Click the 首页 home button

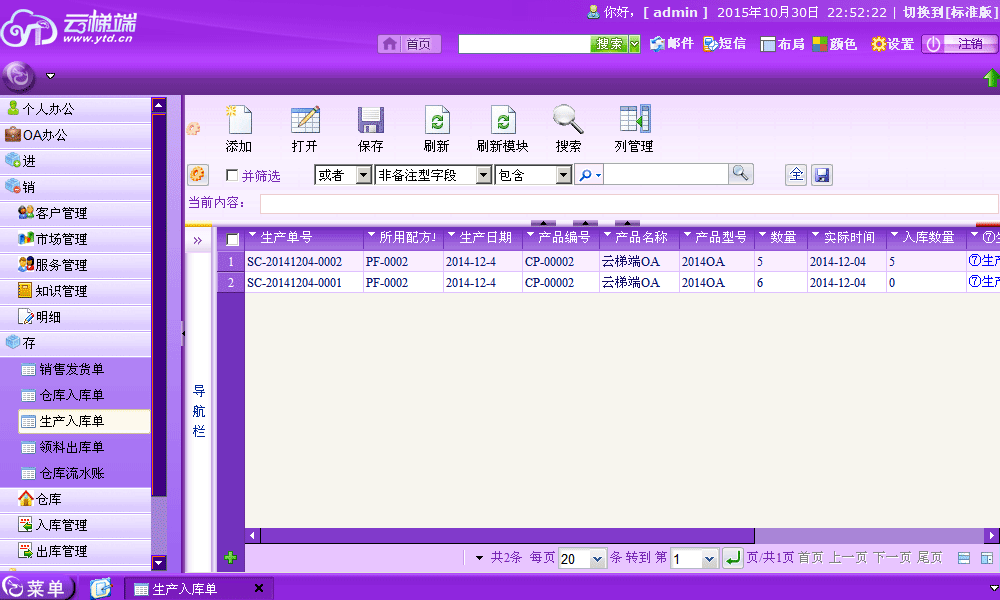pos(409,44)
